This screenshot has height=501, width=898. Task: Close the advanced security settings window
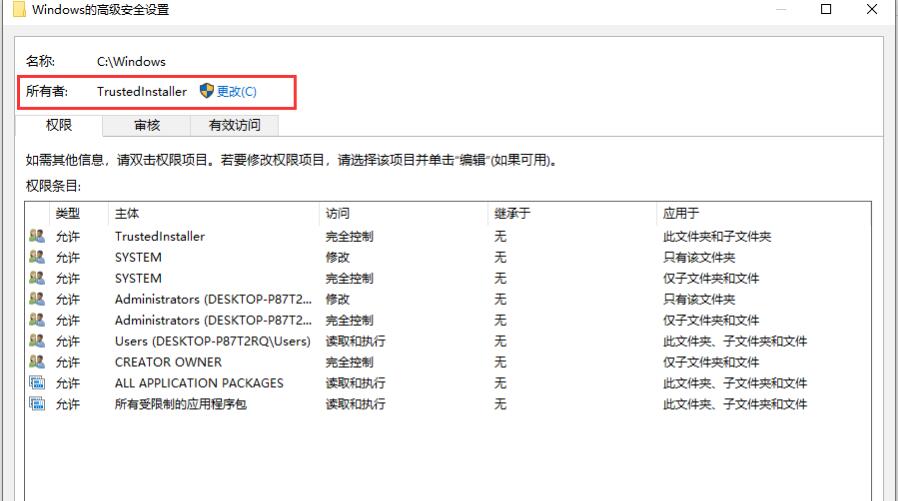(x=872, y=9)
